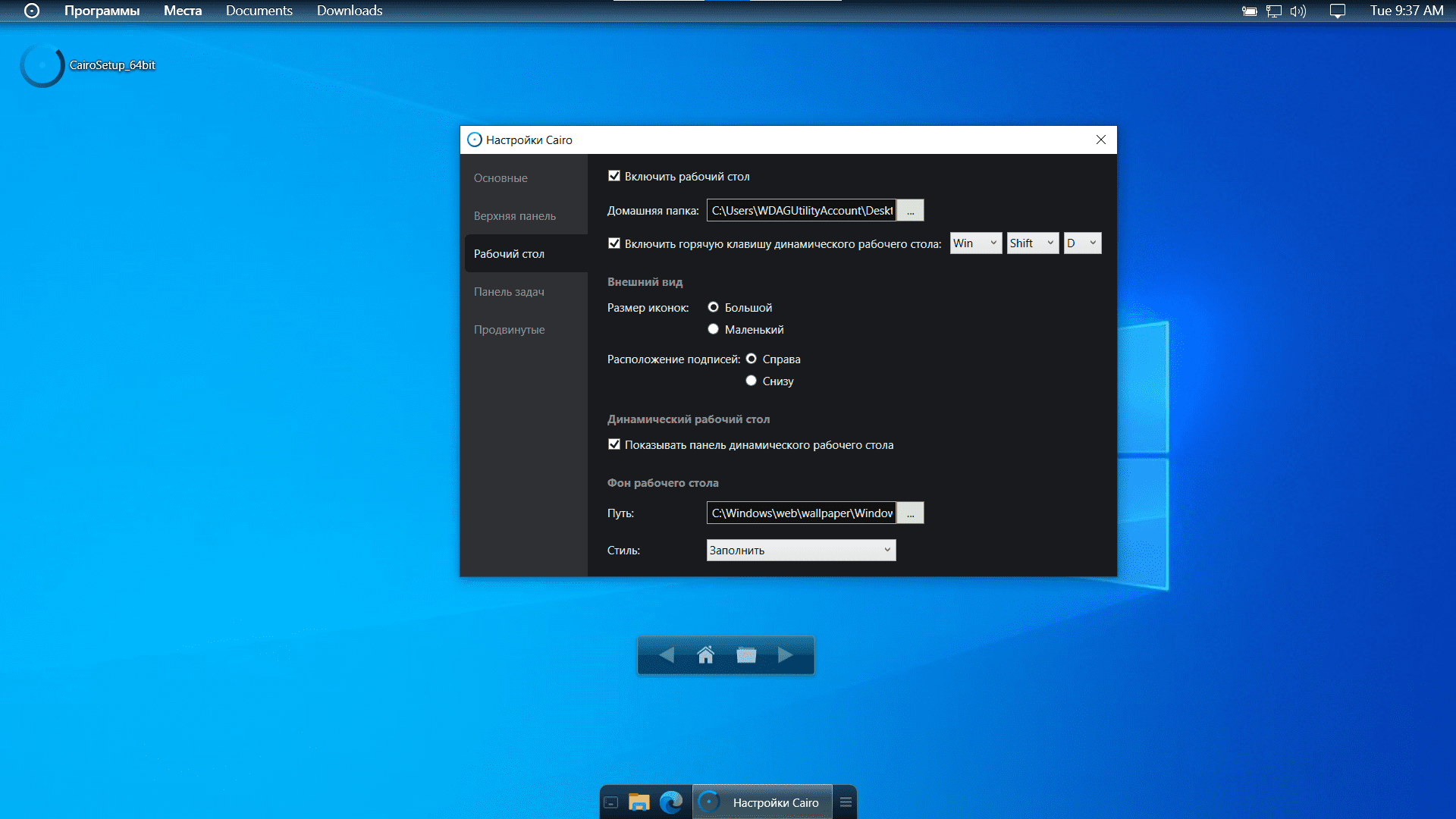
Task: Select Маленький icon size radio button
Action: (713, 329)
